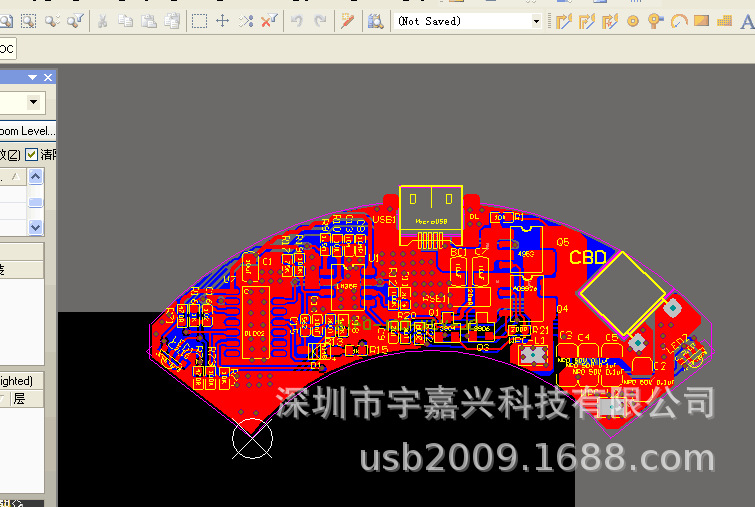Click the Paste Special / rubber stamp icon
755x507 pixels.
172,21
